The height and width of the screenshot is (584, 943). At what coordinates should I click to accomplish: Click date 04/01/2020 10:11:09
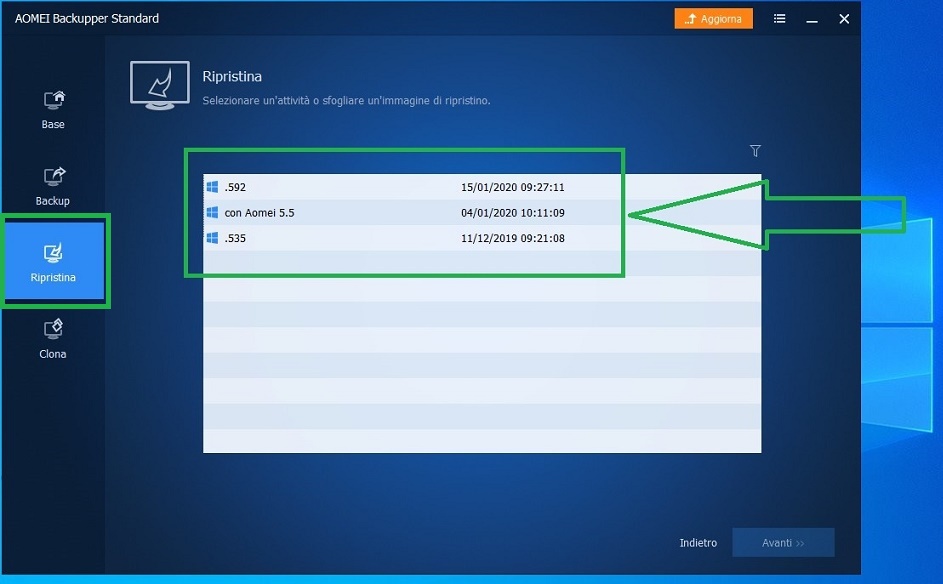[512, 212]
